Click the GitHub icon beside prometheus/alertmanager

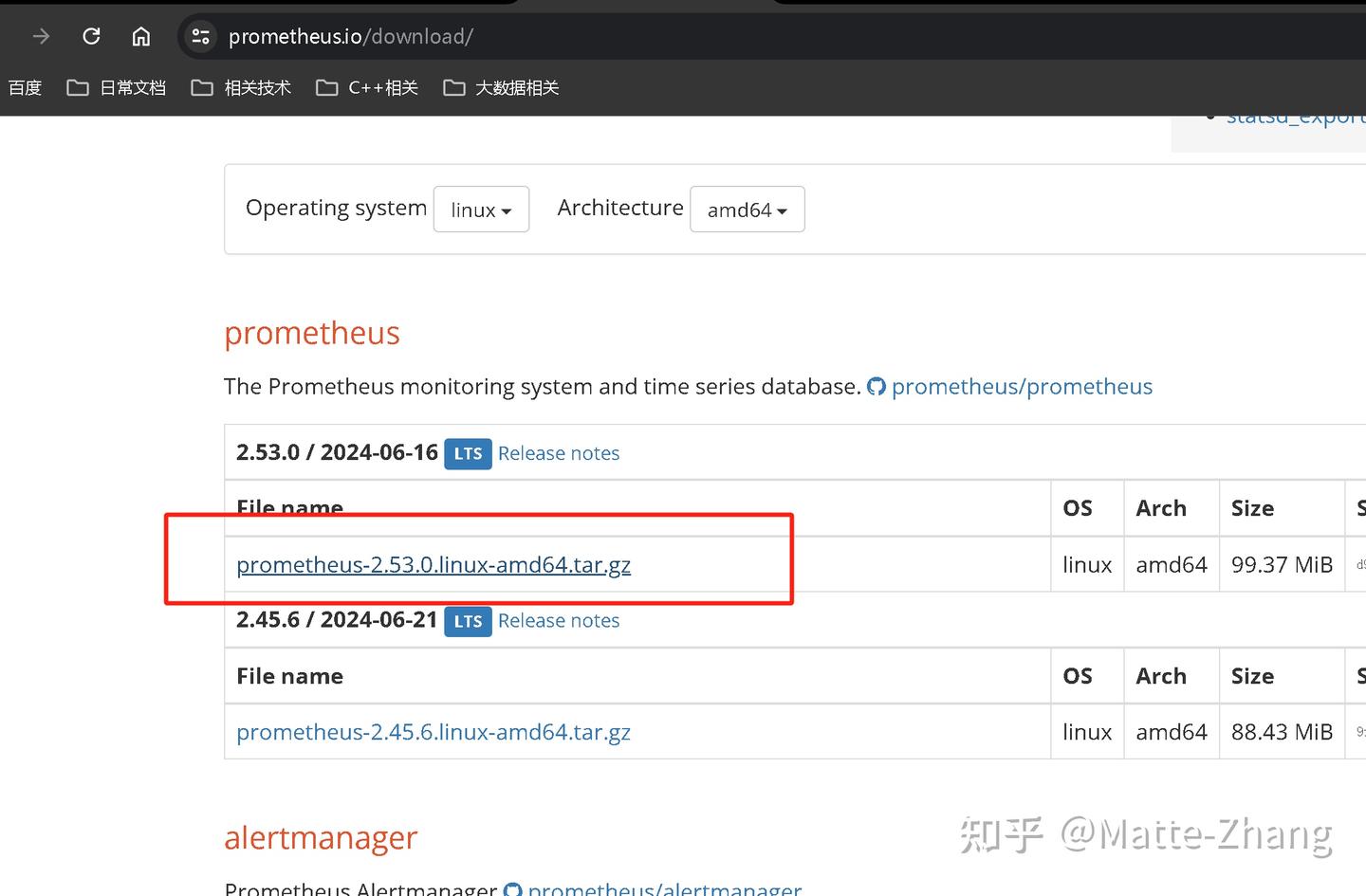point(513,889)
